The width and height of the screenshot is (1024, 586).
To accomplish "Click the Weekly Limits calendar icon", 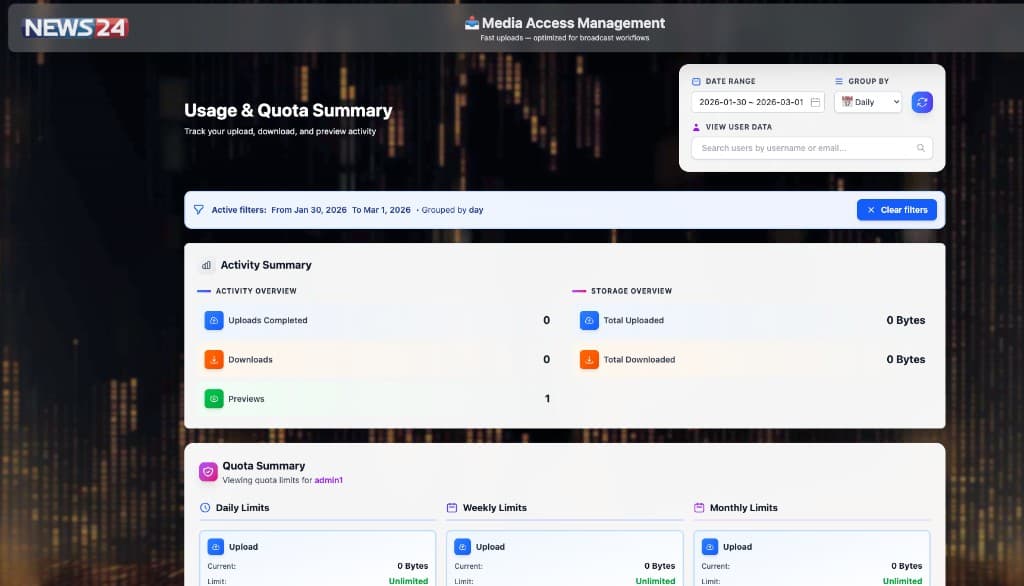I will point(452,507).
